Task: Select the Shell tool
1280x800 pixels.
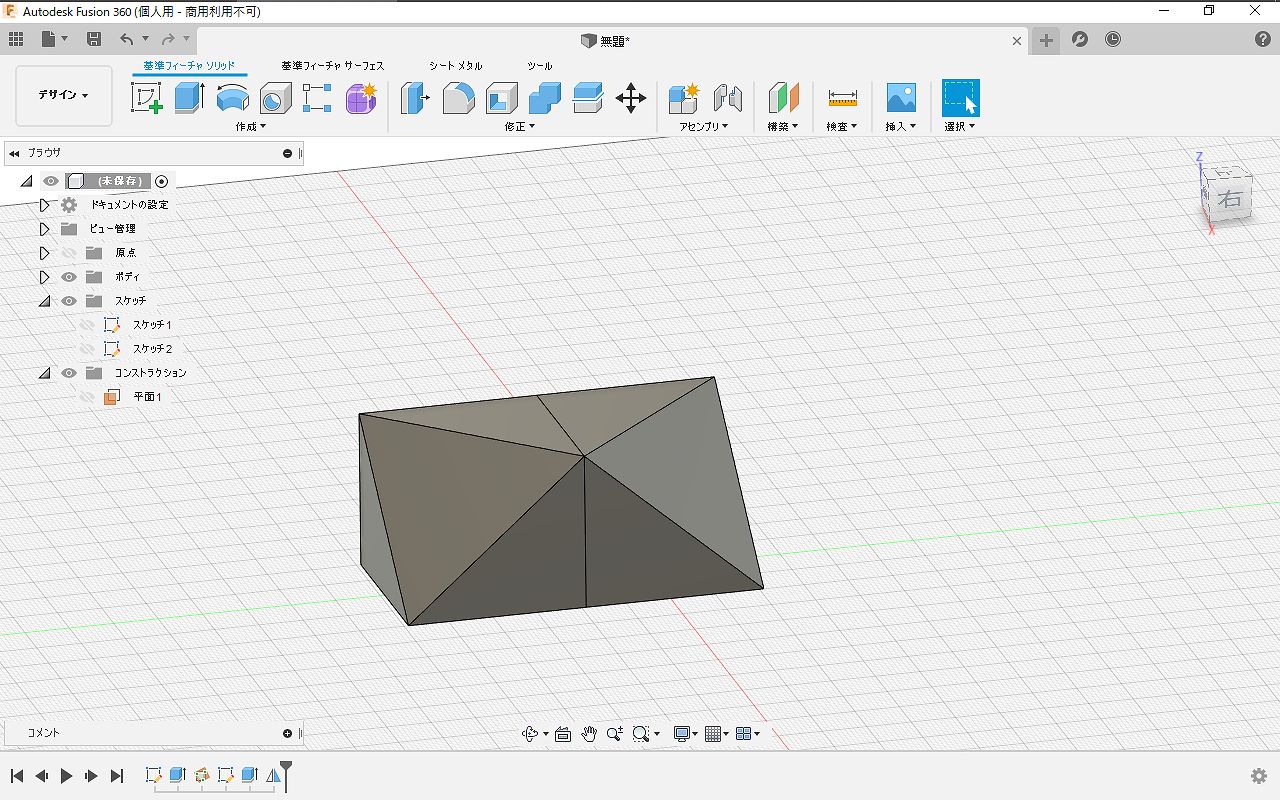Action: click(x=501, y=98)
